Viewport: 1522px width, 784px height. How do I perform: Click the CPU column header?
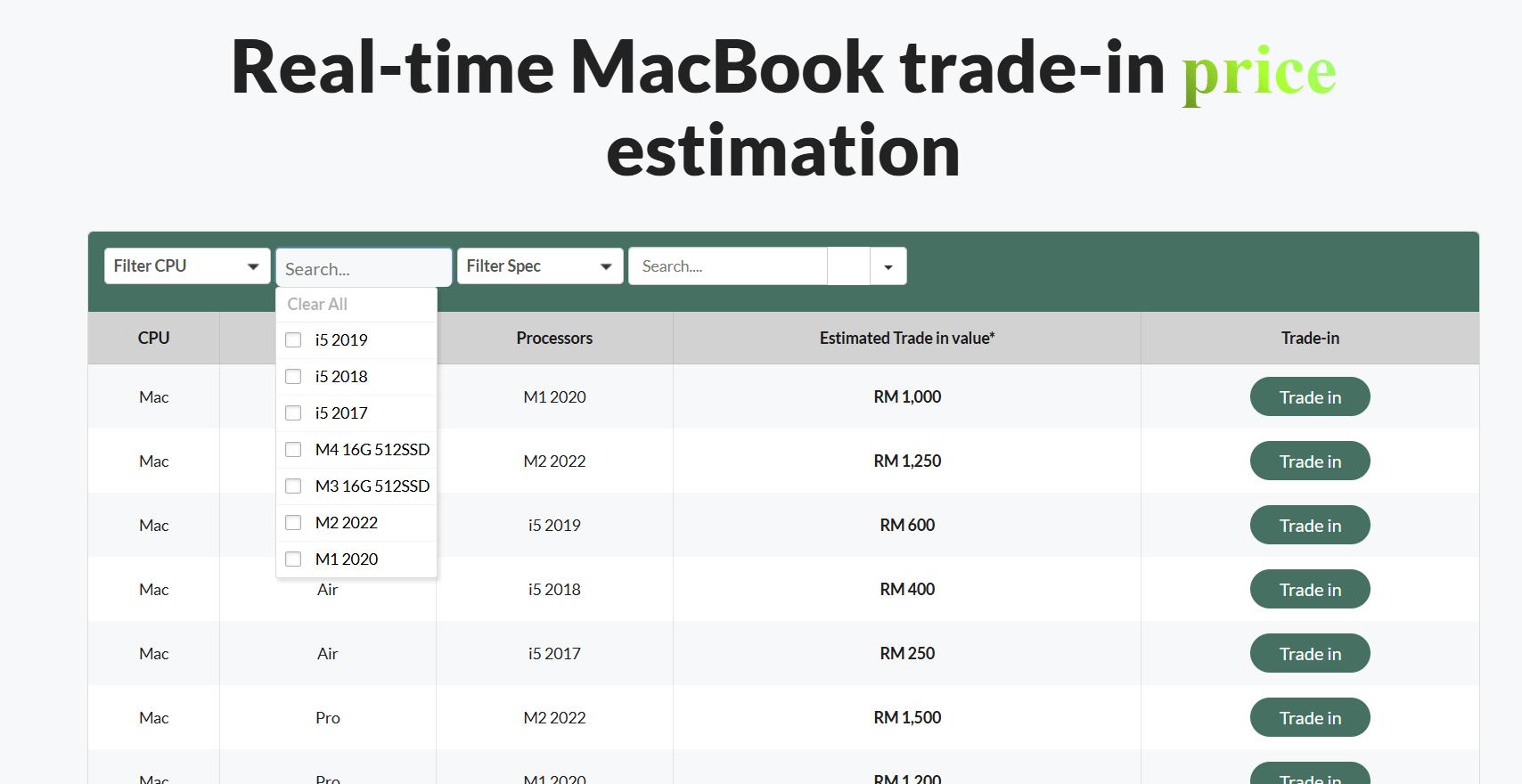coord(153,339)
